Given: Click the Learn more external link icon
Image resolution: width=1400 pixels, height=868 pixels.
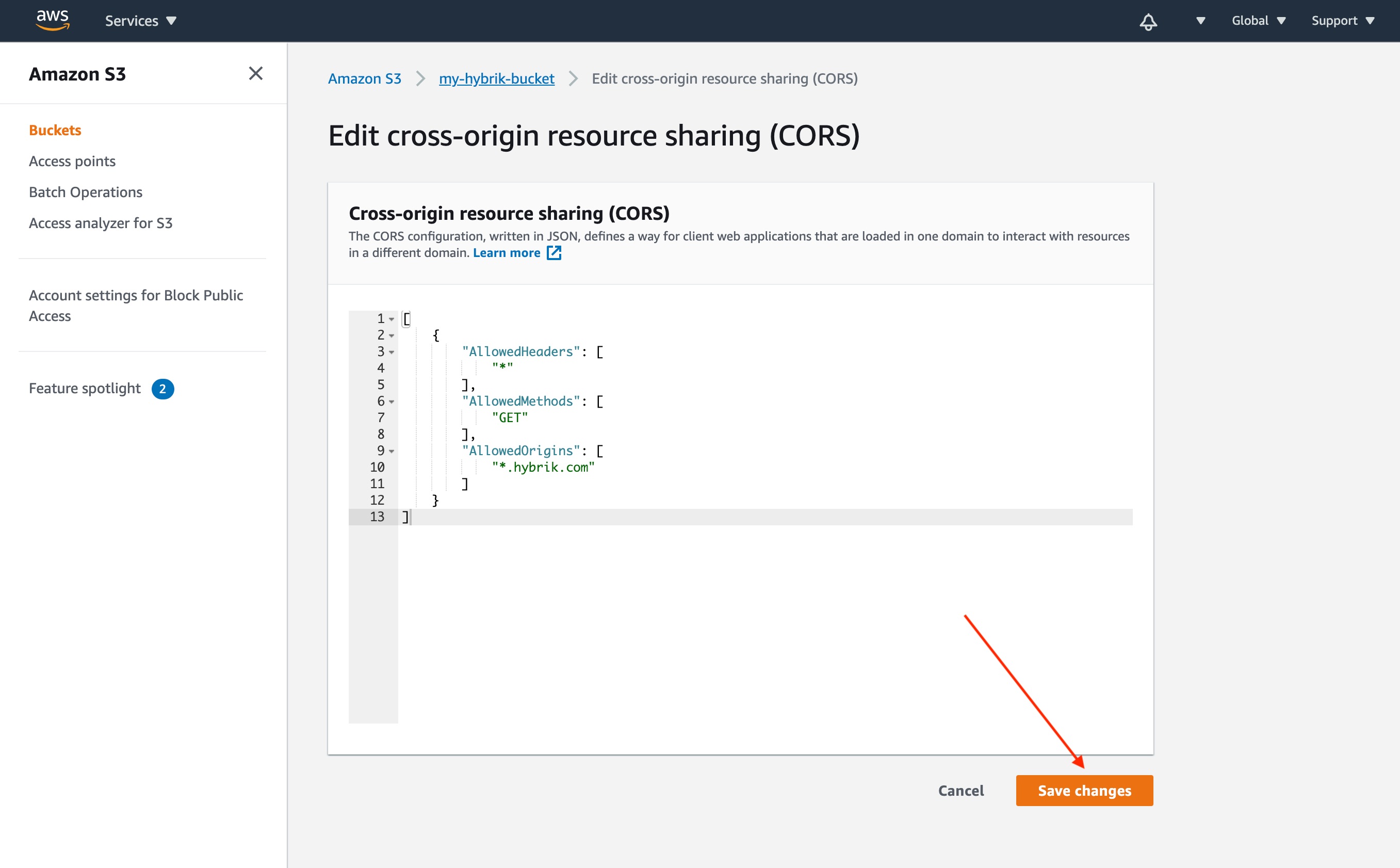Looking at the screenshot, I should click(554, 253).
